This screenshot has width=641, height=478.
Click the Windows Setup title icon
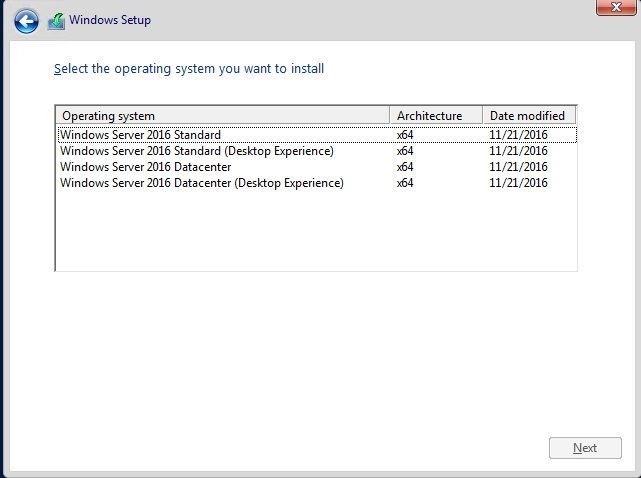pyautogui.click(x=56, y=21)
